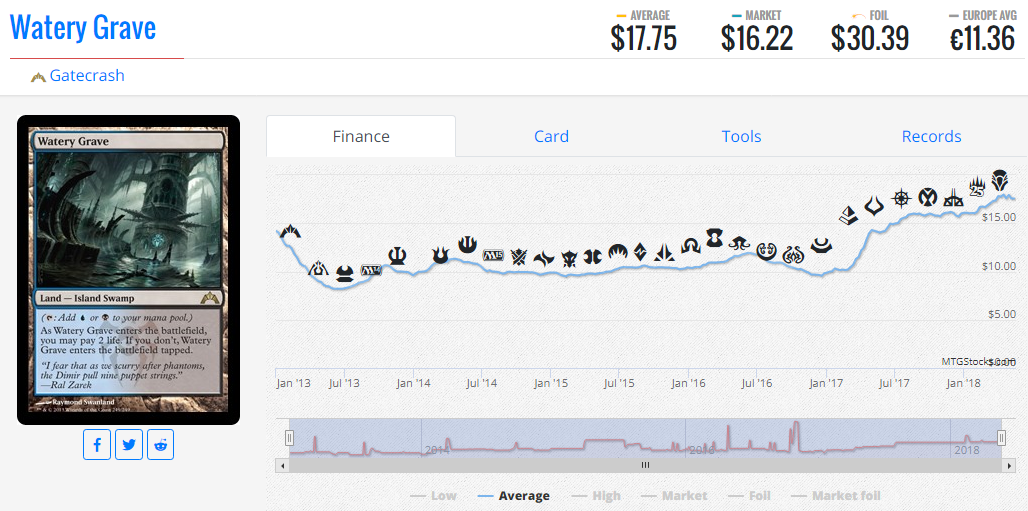Click the Kaladesh swirl marker at Jul '16
1028x511 pixels.
766,251
